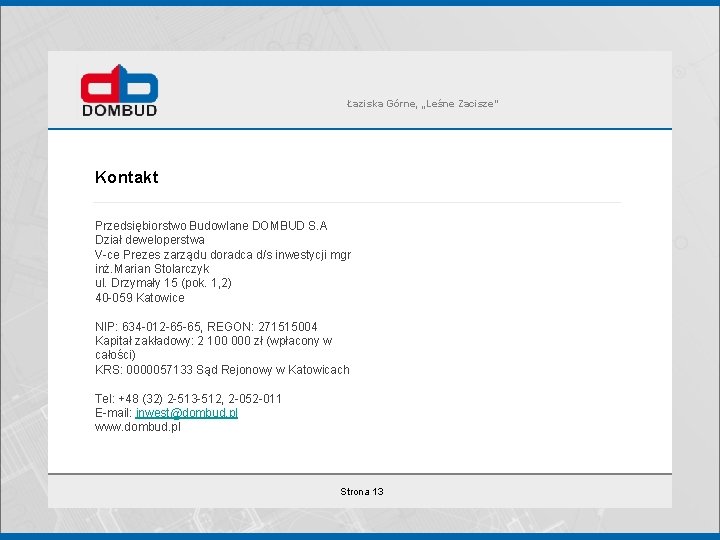
Task: Select the name inż. Marian Stolarczyk
Action: click(152, 269)
